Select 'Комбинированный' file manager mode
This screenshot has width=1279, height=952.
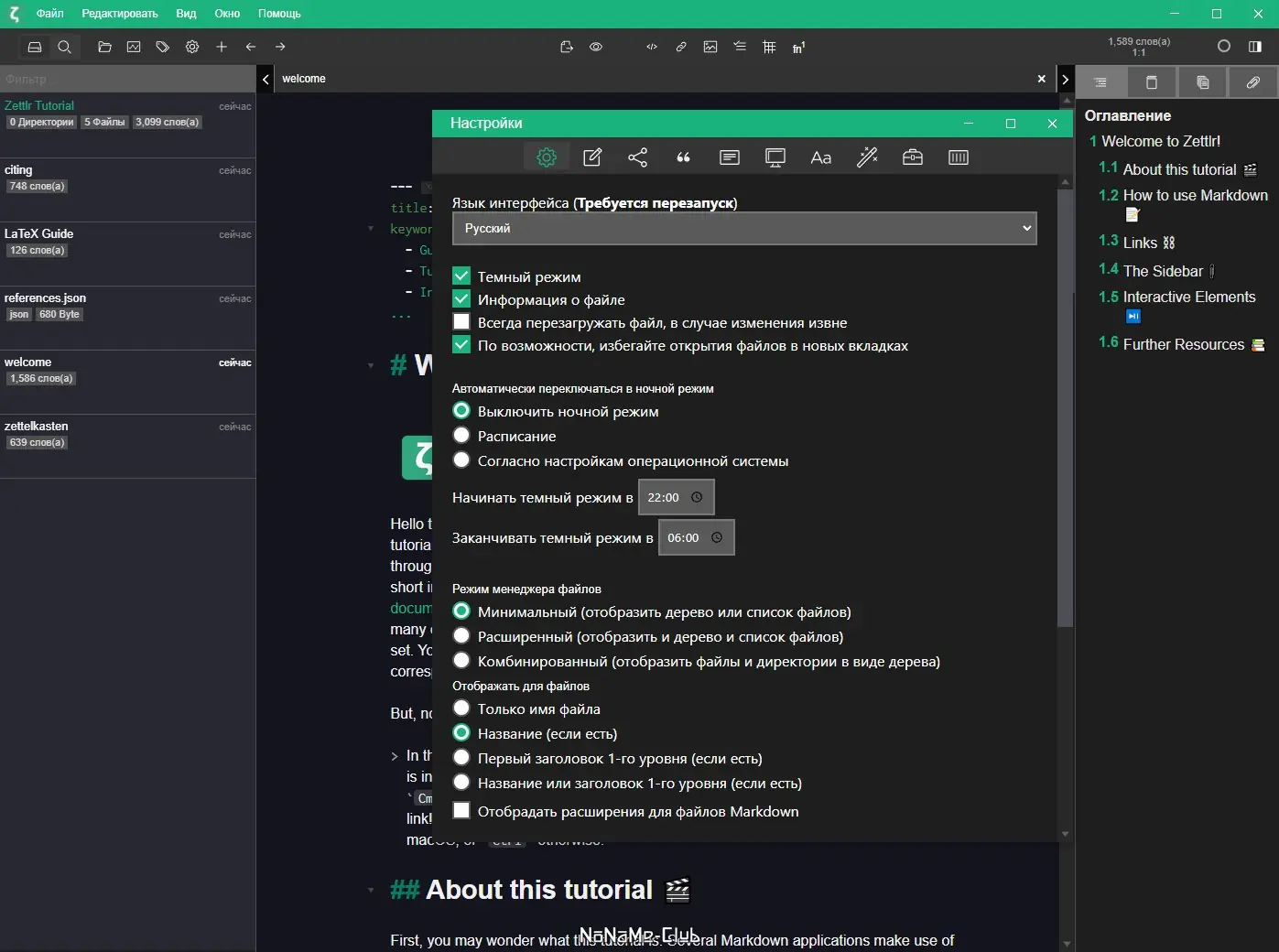click(x=461, y=660)
